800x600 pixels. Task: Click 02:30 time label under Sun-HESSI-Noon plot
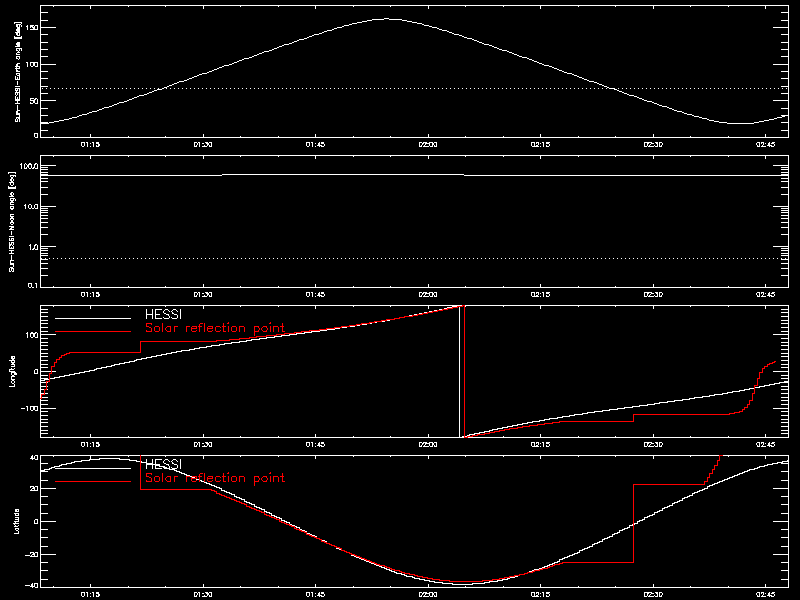pos(653,294)
